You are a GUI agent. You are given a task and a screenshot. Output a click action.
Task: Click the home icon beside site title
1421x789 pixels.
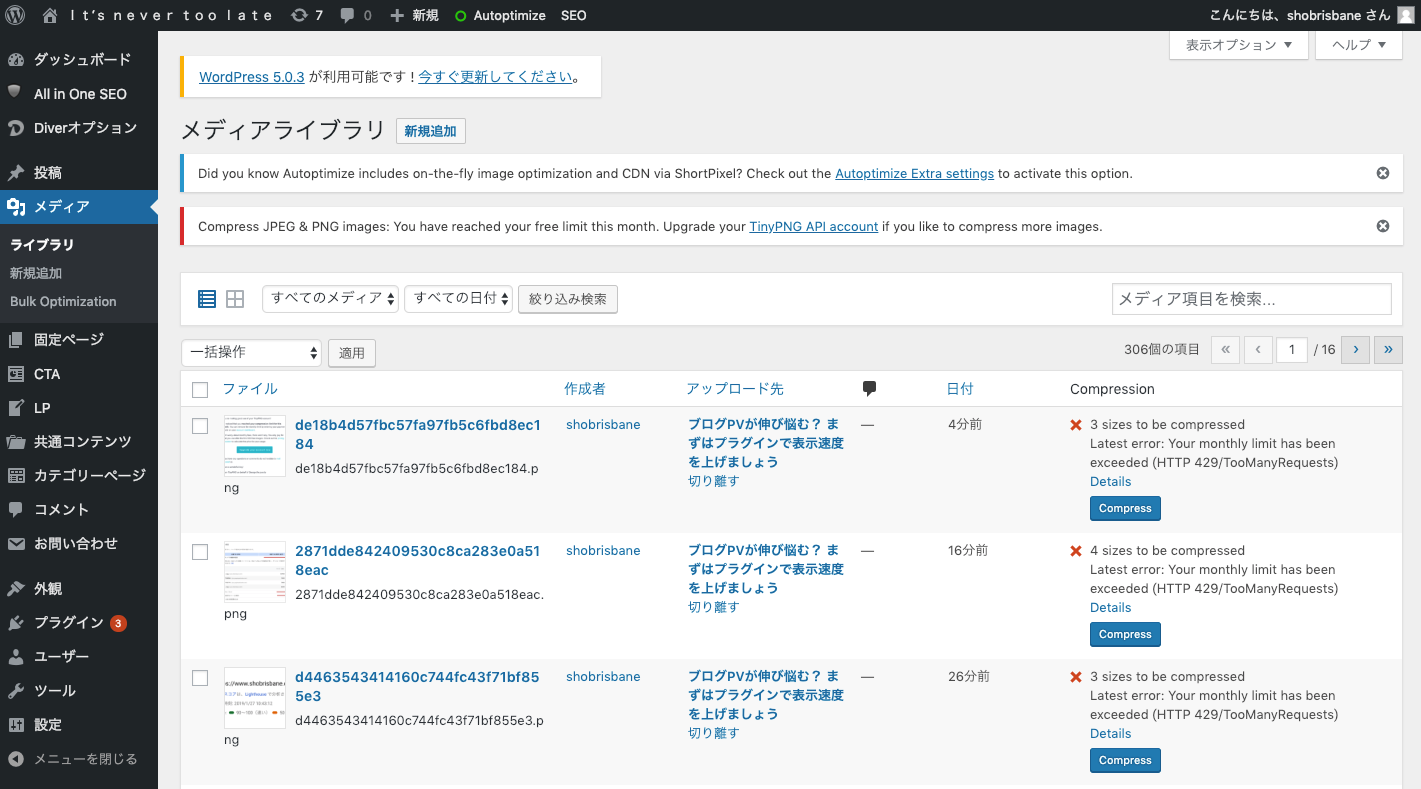point(50,15)
